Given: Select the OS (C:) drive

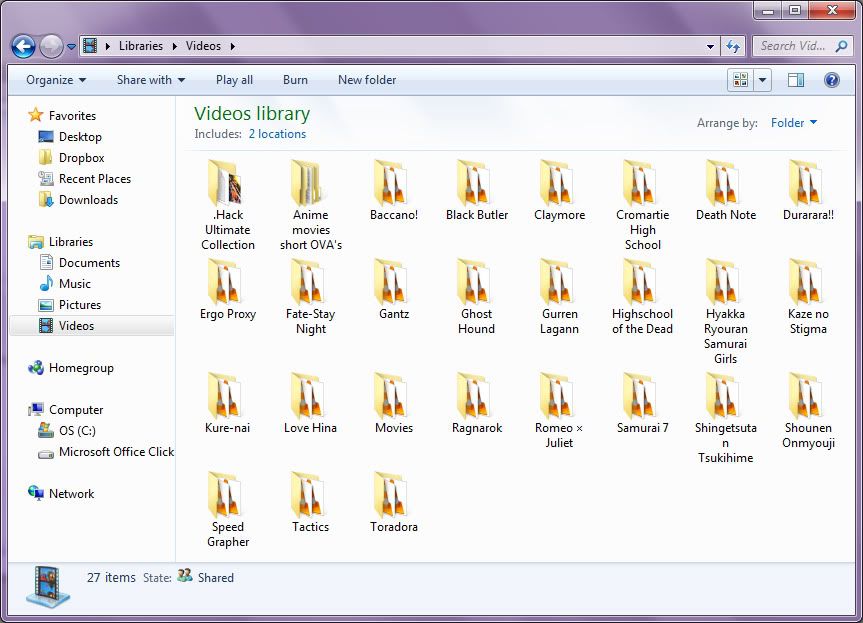Looking at the screenshot, I should (67, 430).
